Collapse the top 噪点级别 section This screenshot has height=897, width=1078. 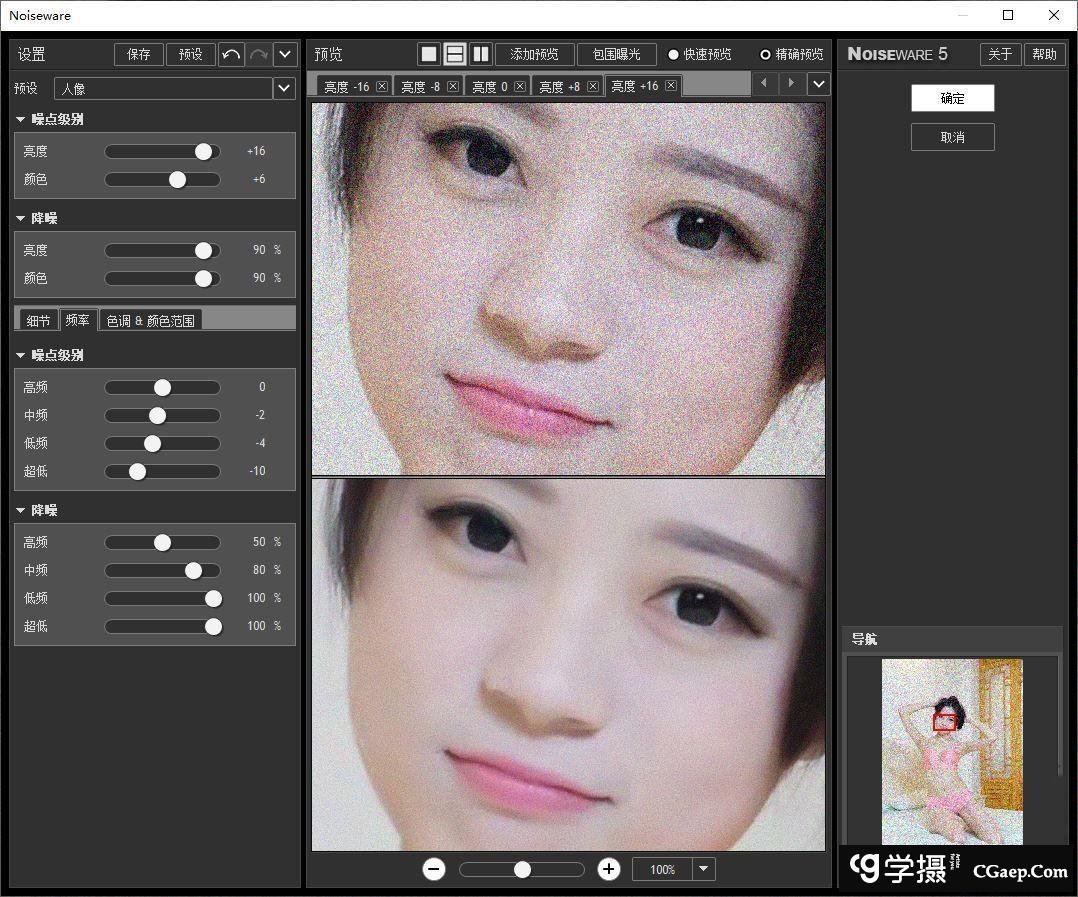21,119
